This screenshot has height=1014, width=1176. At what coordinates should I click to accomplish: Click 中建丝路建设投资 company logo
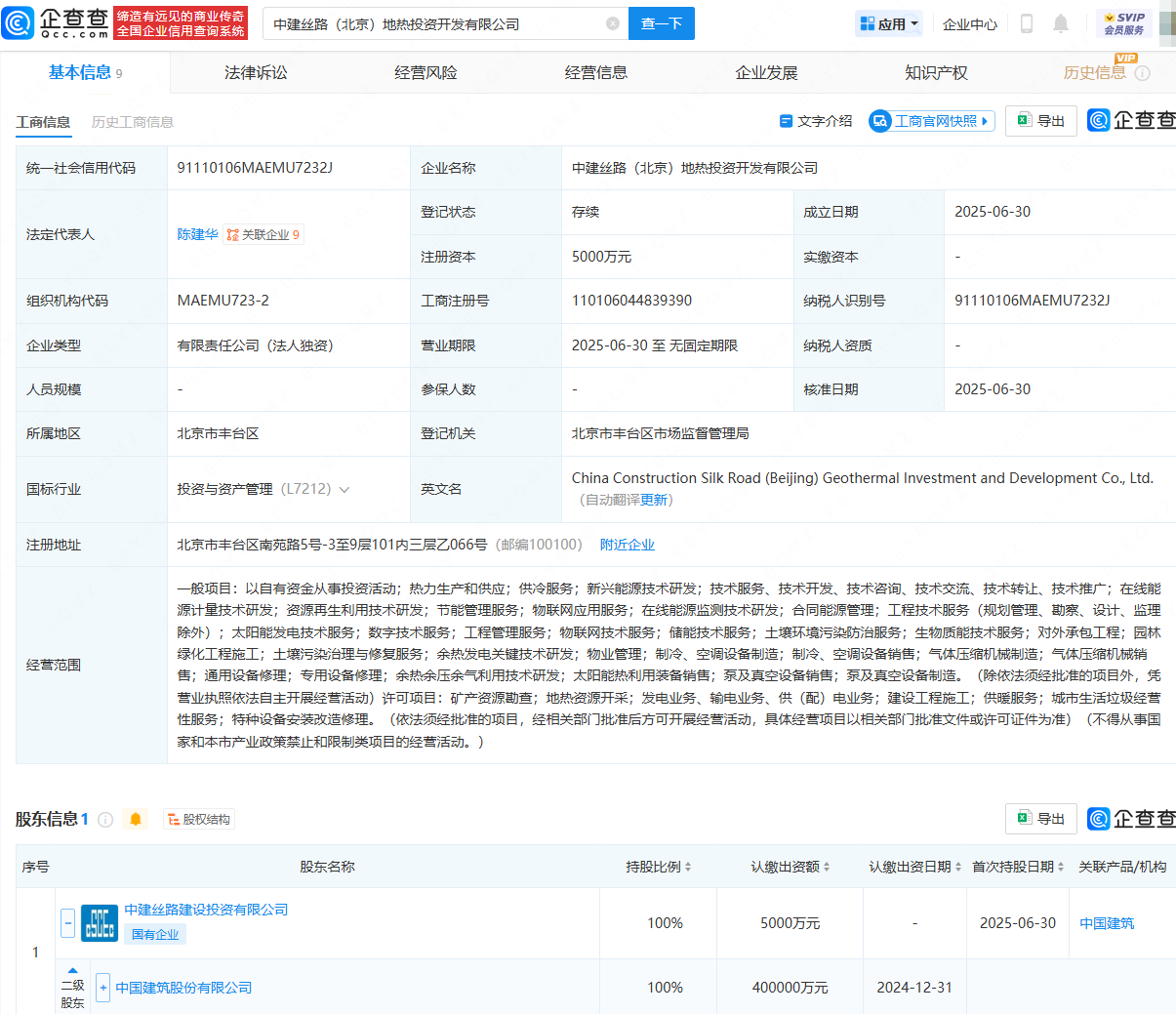(x=100, y=922)
